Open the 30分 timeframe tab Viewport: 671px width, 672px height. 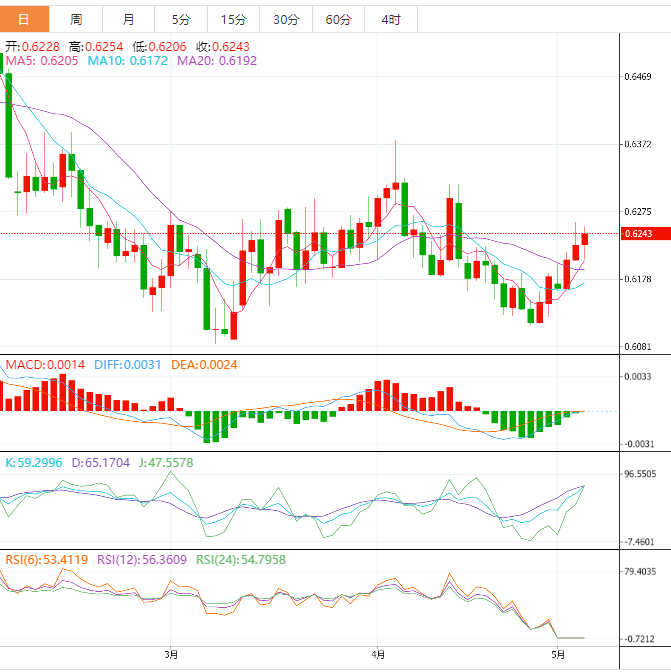[286, 19]
